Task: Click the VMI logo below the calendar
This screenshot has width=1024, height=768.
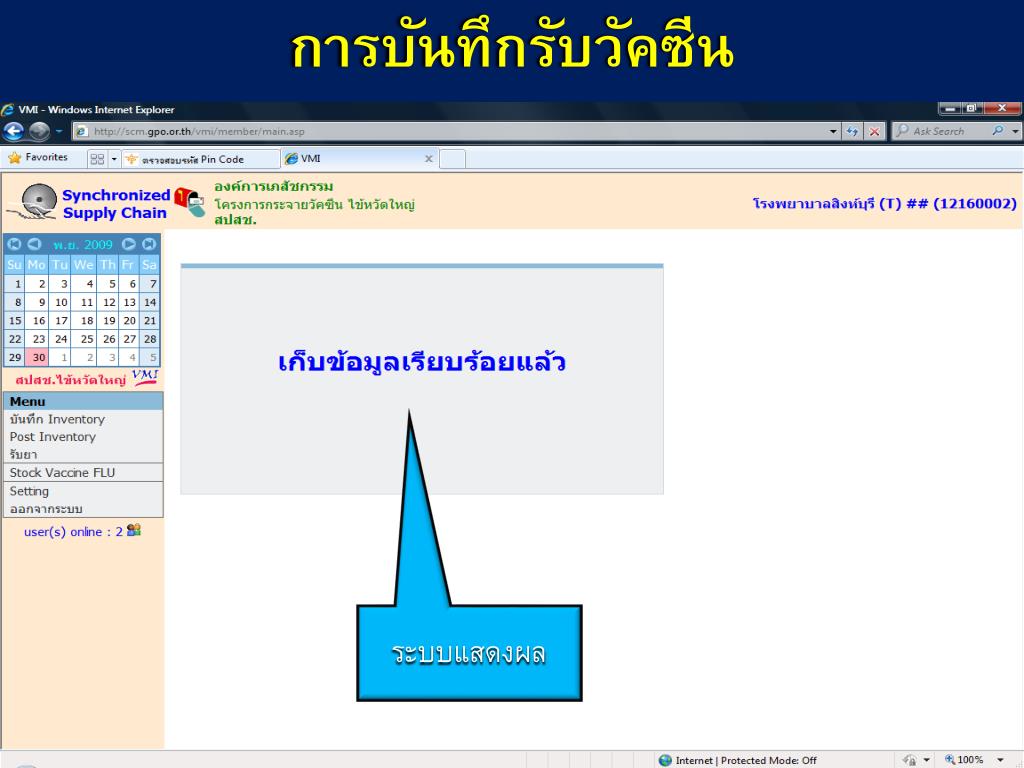Action: tap(145, 377)
